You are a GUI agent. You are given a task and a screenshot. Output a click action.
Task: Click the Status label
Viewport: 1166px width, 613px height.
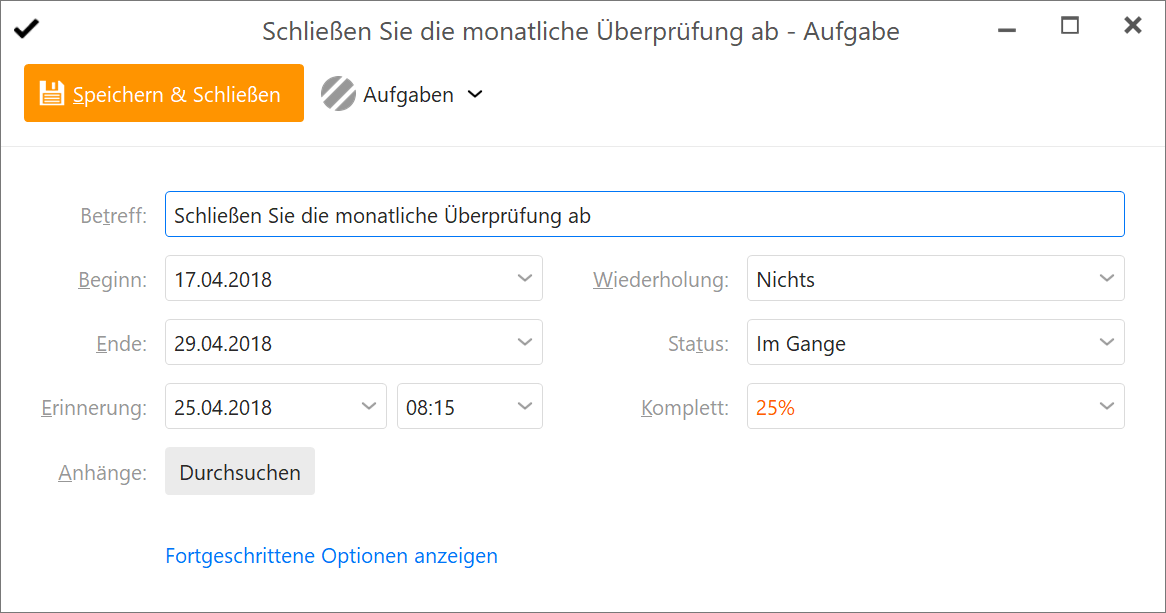[x=698, y=344]
